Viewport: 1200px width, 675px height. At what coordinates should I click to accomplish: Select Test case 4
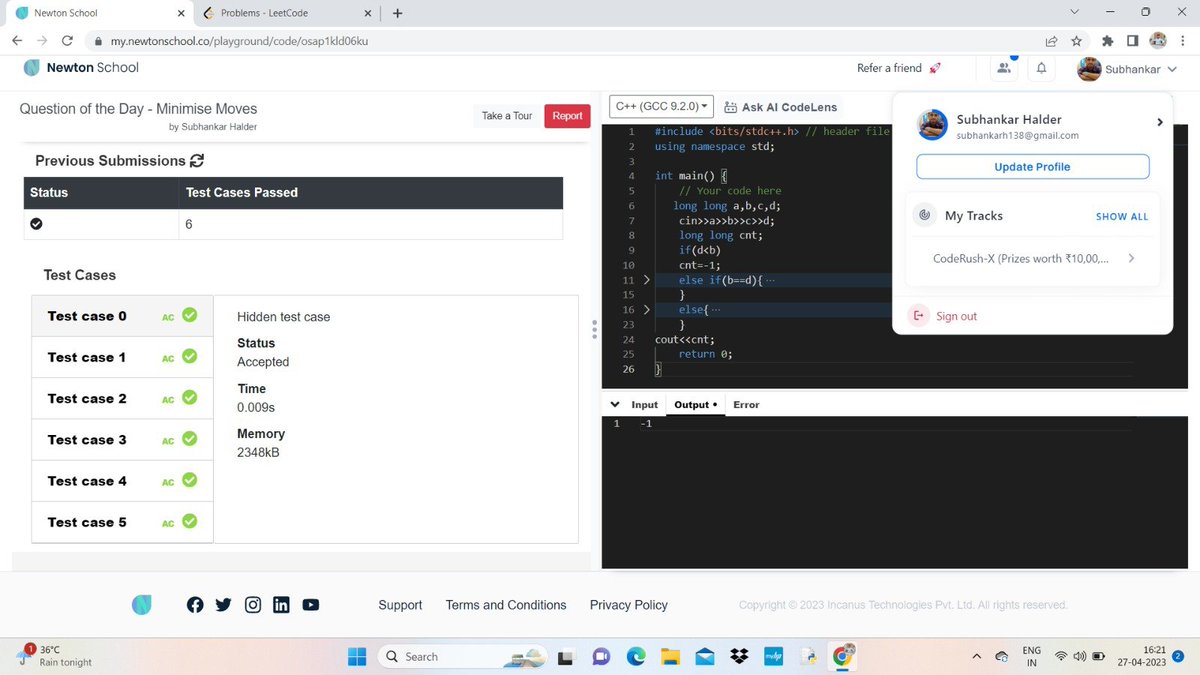click(122, 481)
